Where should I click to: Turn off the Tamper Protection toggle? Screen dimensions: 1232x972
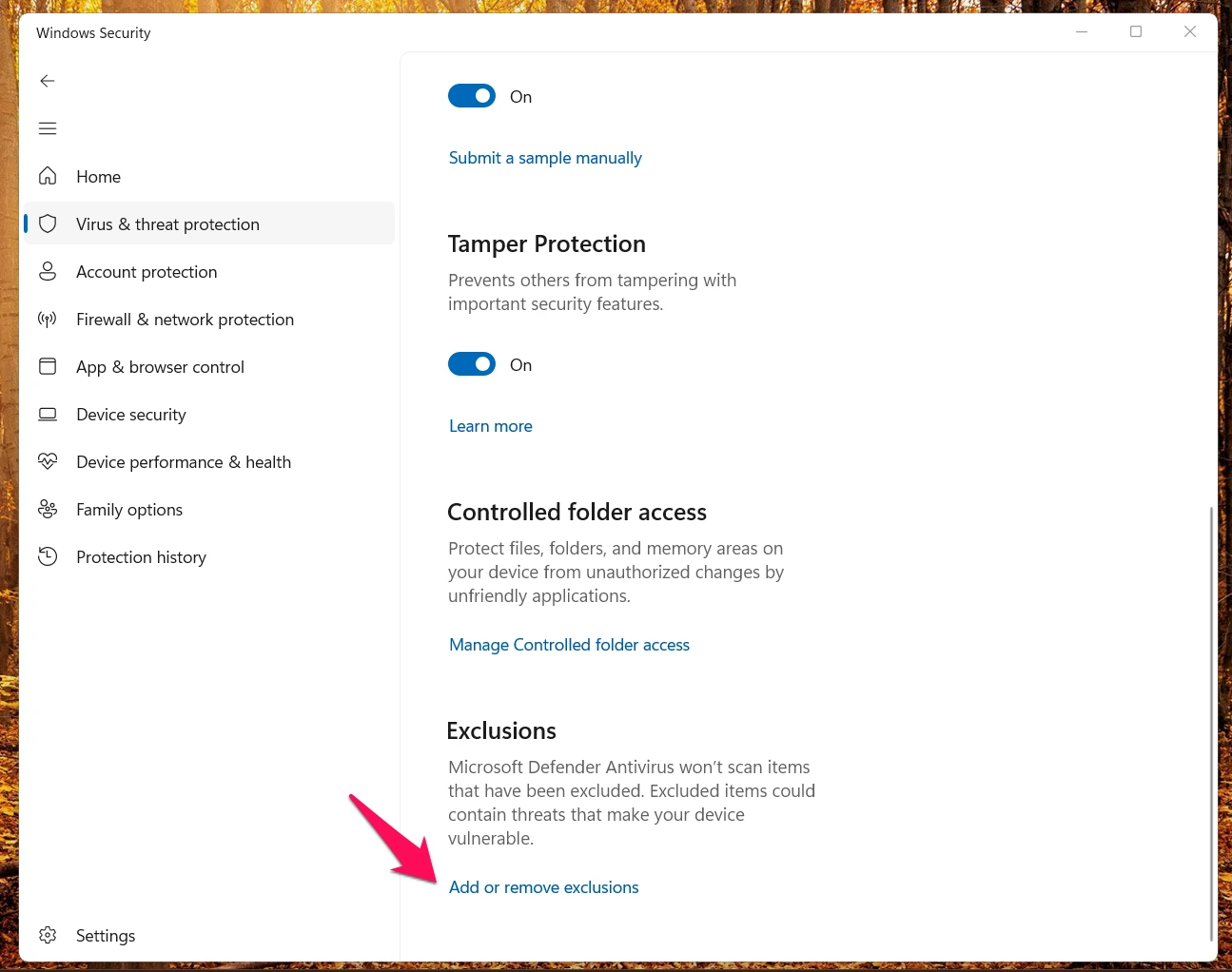tap(472, 364)
